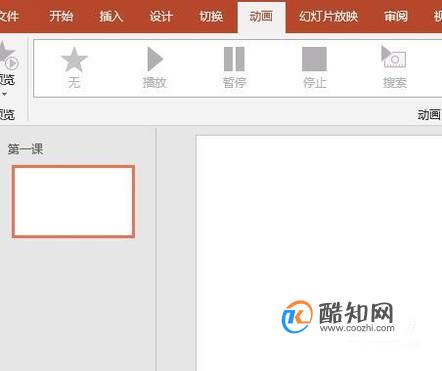The image size is (442, 371).
Task: Select the 动画 ribbon tab
Action: (261, 17)
